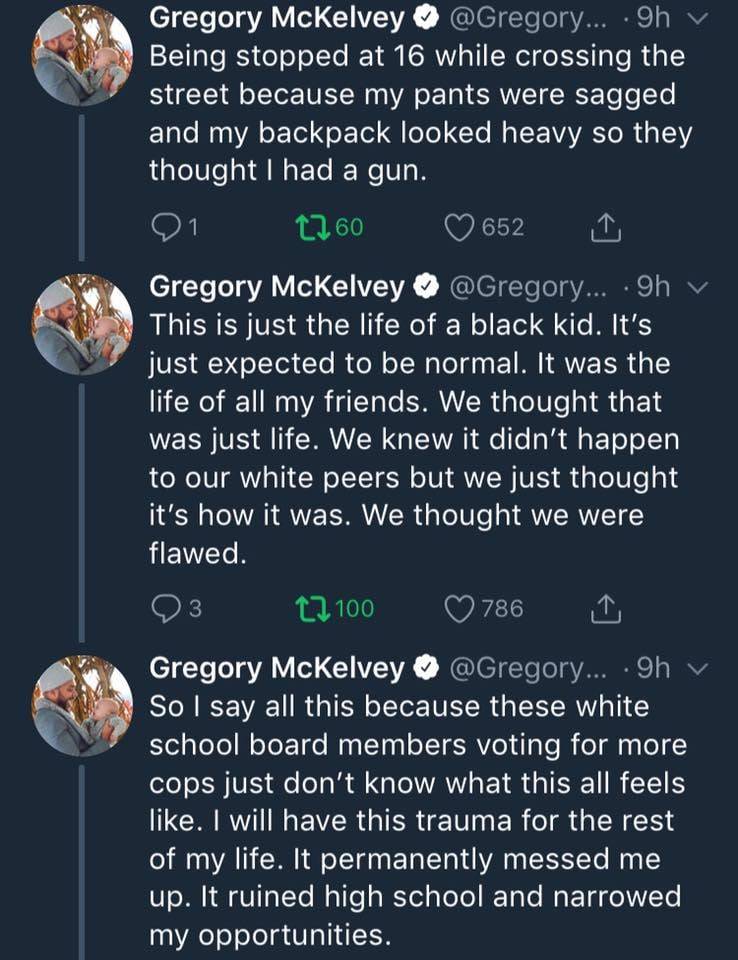This screenshot has height=960, width=738.
Task: Like the tweet with 786 likes
Action: [x=461, y=608]
